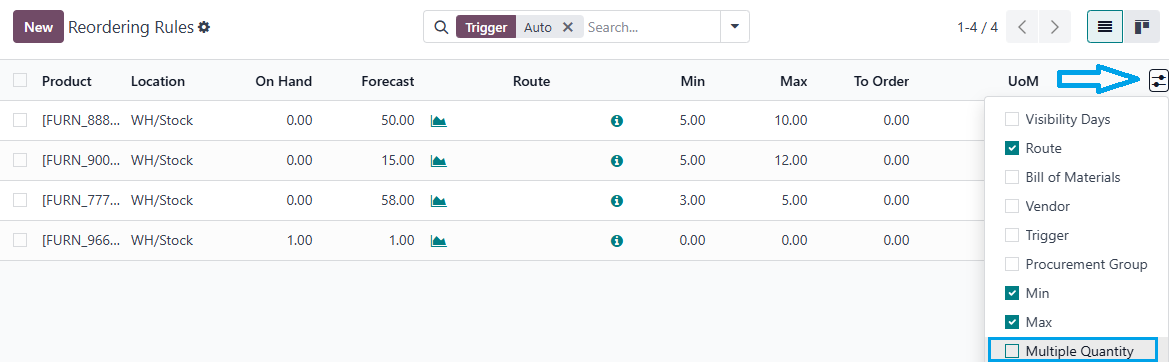Image resolution: width=1169 pixels, height=362 pixels.
Task: Open the route info icon for FURN_900 row
Action: [617, 160]
